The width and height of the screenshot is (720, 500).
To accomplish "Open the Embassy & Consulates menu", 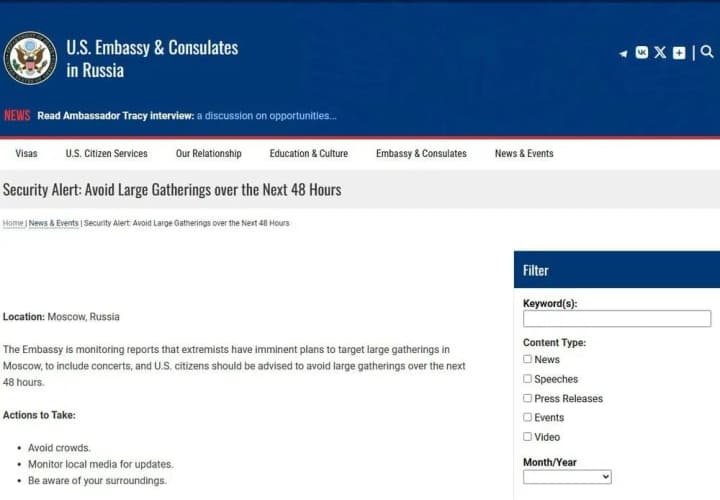I will click(421, 154).
